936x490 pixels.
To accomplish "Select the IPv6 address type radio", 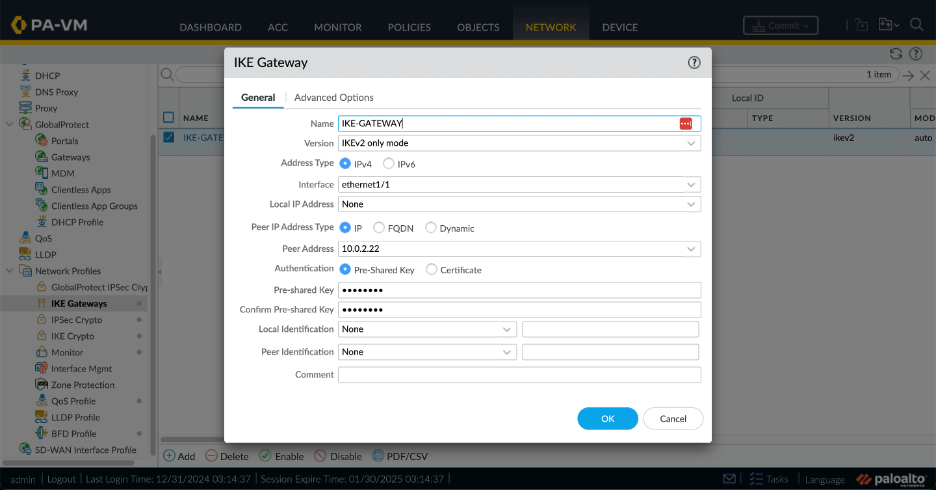I will (x=389, y=163).
